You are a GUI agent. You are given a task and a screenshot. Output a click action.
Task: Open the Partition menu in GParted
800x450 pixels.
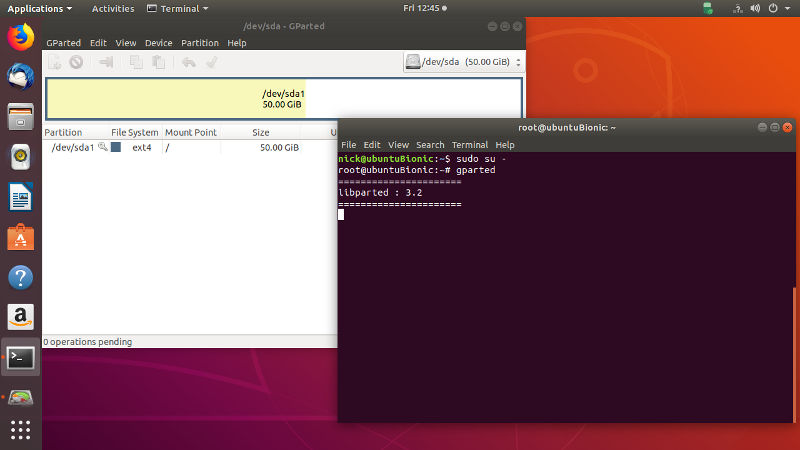[x=199, y=43]
